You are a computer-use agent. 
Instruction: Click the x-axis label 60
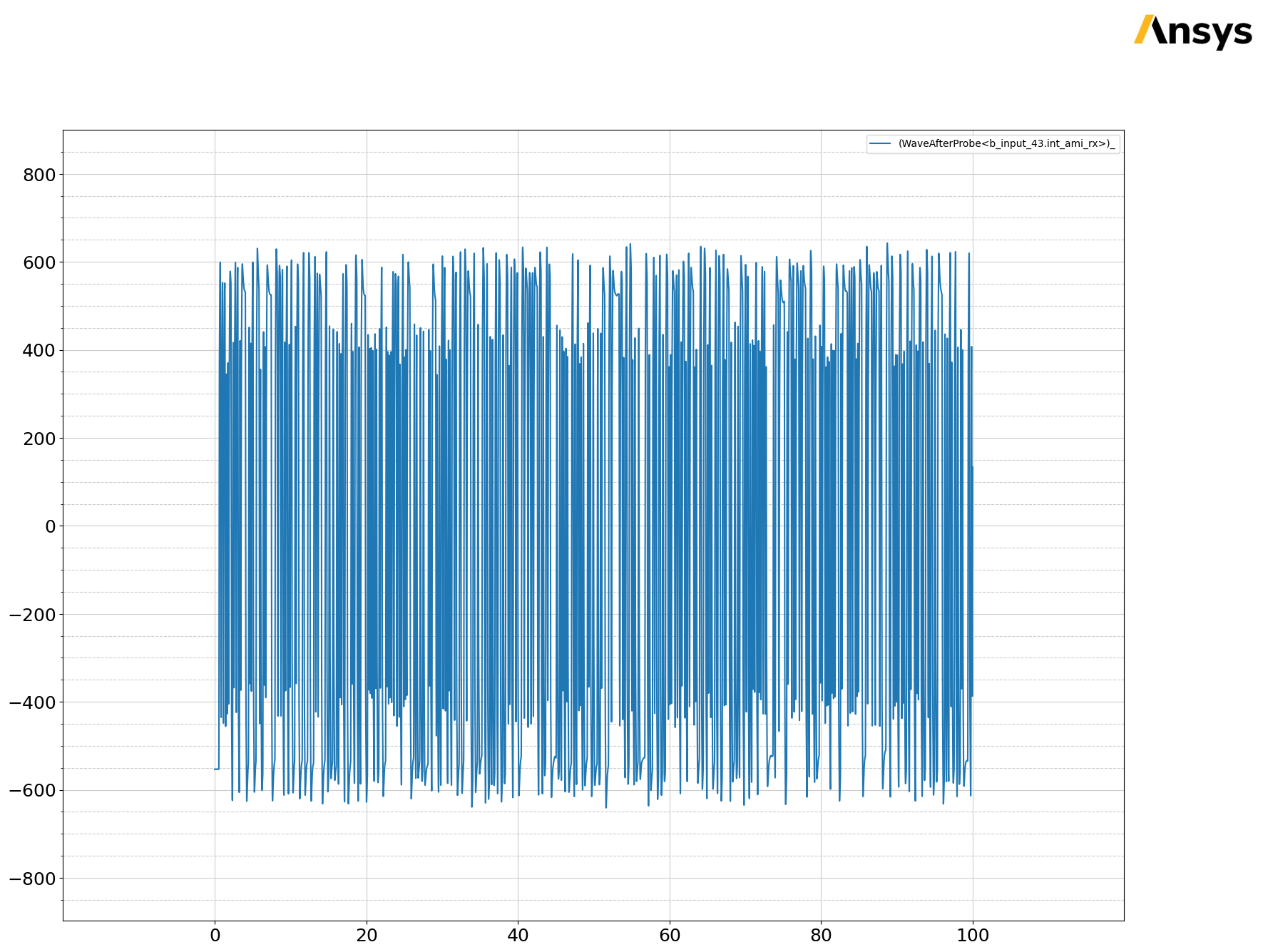pos(670,936)
